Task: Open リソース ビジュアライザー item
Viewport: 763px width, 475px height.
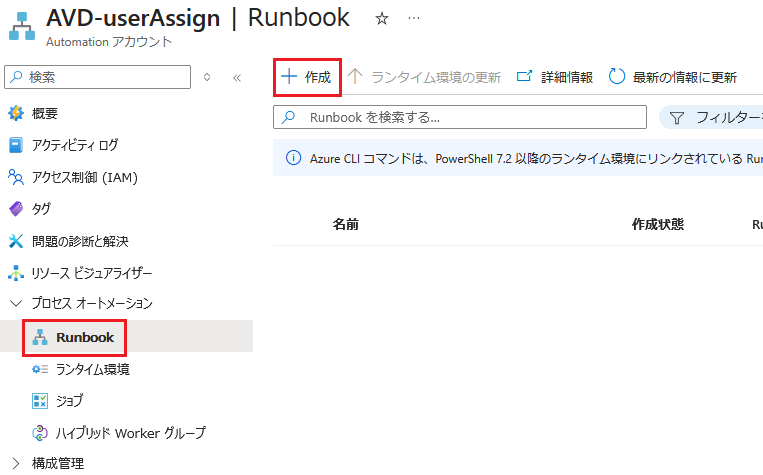Action: click(x=91, y=273)
